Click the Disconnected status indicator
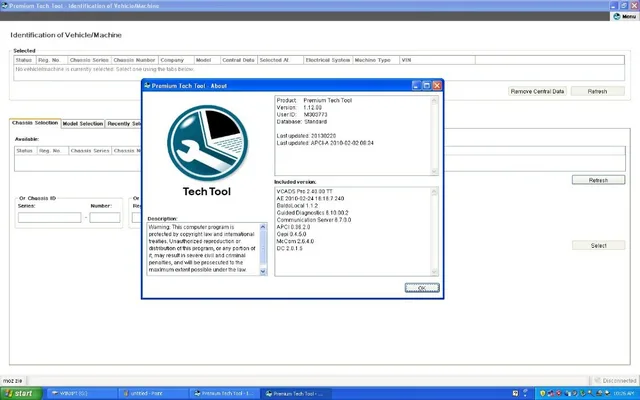This screenshot has height=400, width=640. pos(616,380)
